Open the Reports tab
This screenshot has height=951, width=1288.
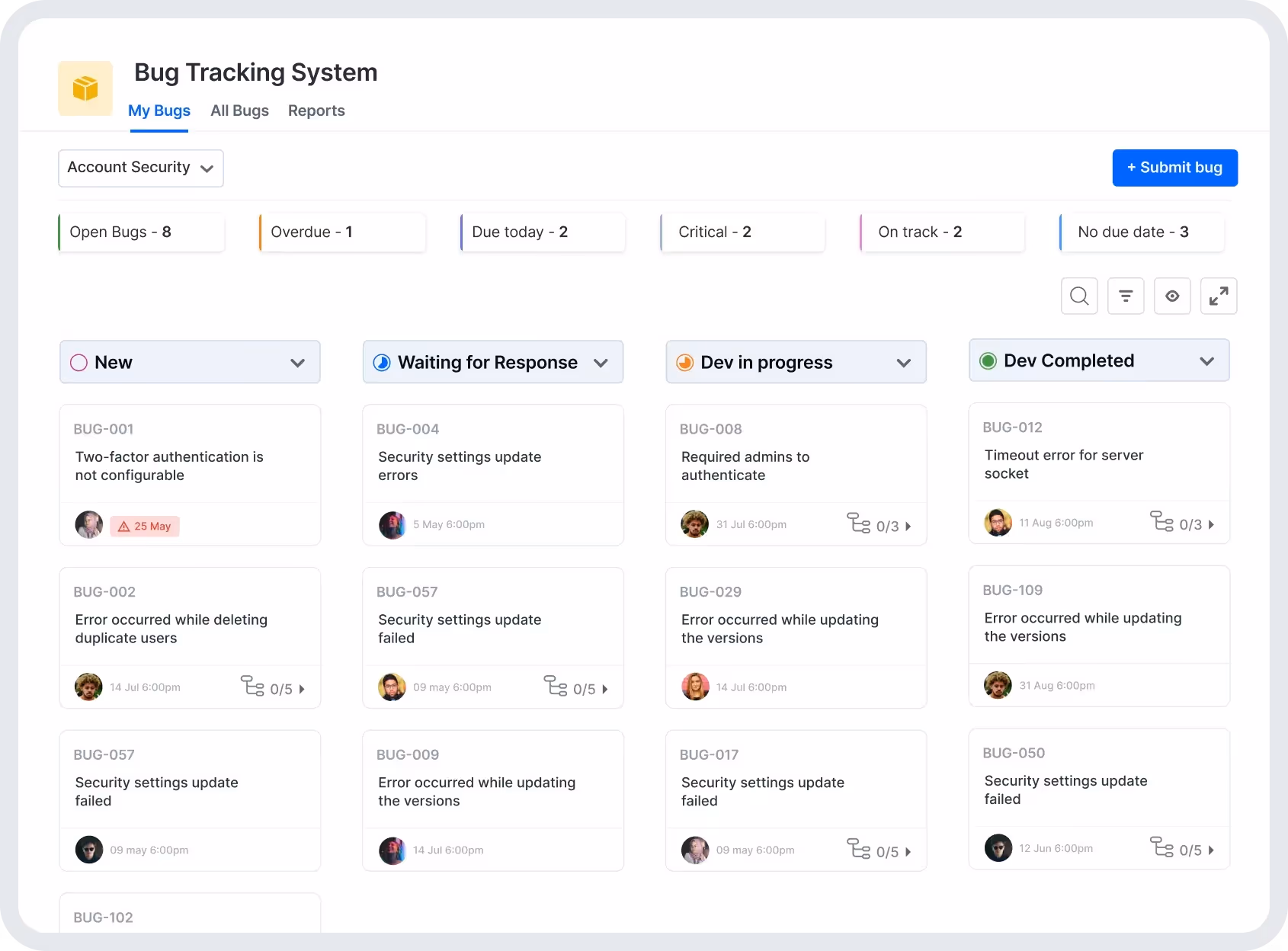[x=316, y=110]
